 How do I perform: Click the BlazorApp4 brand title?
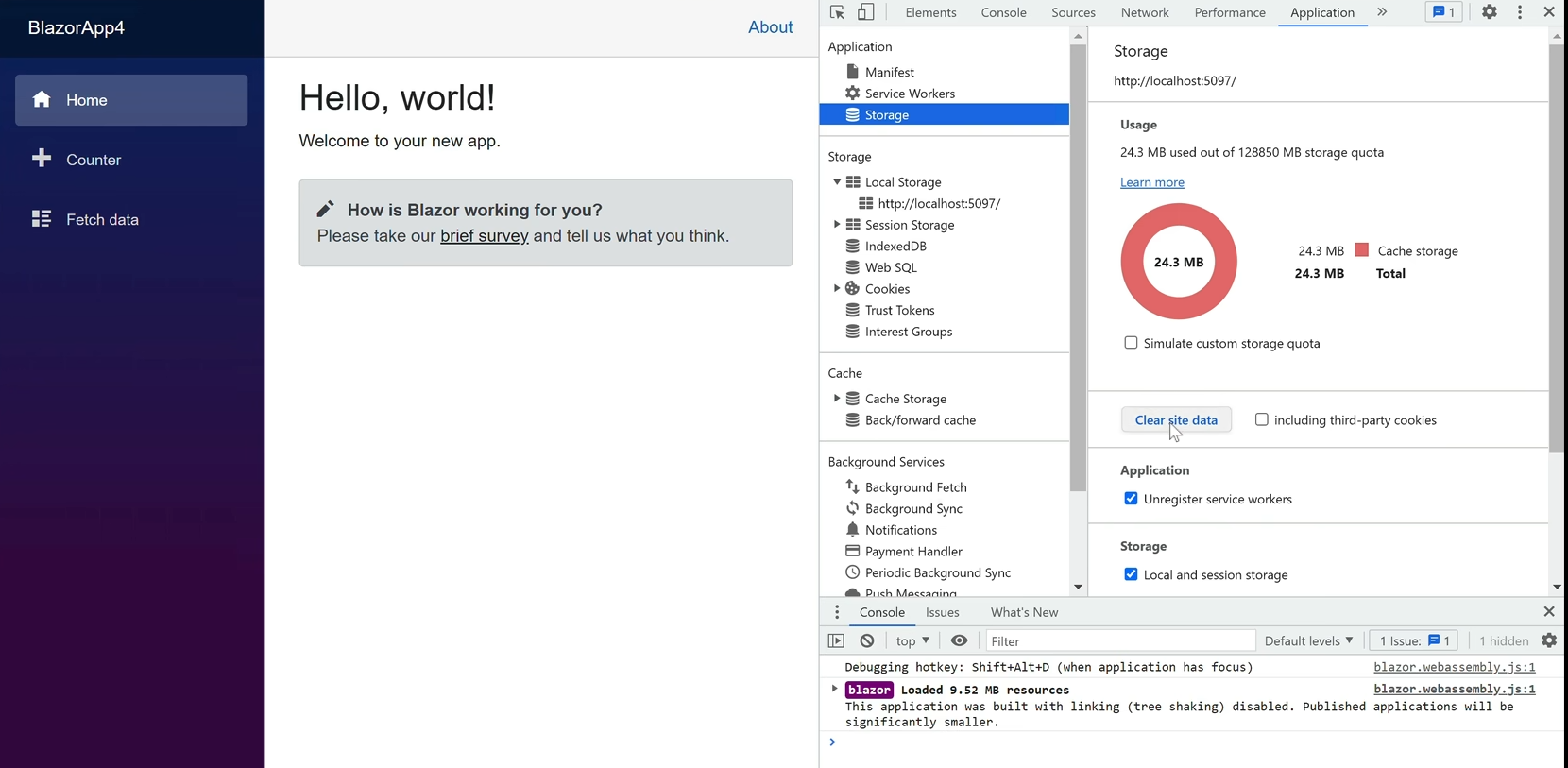tap(77, 27)
